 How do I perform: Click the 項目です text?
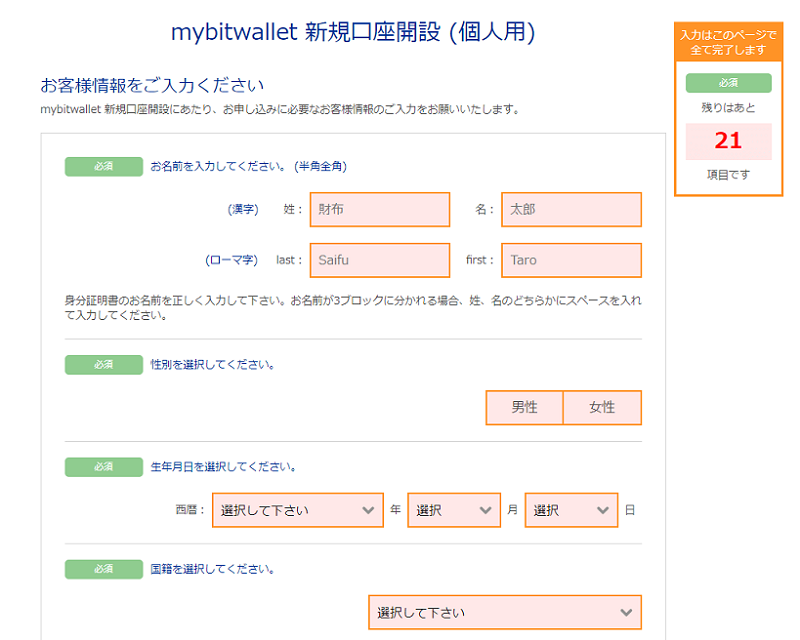pyautogui.click(x=728, y=175)
